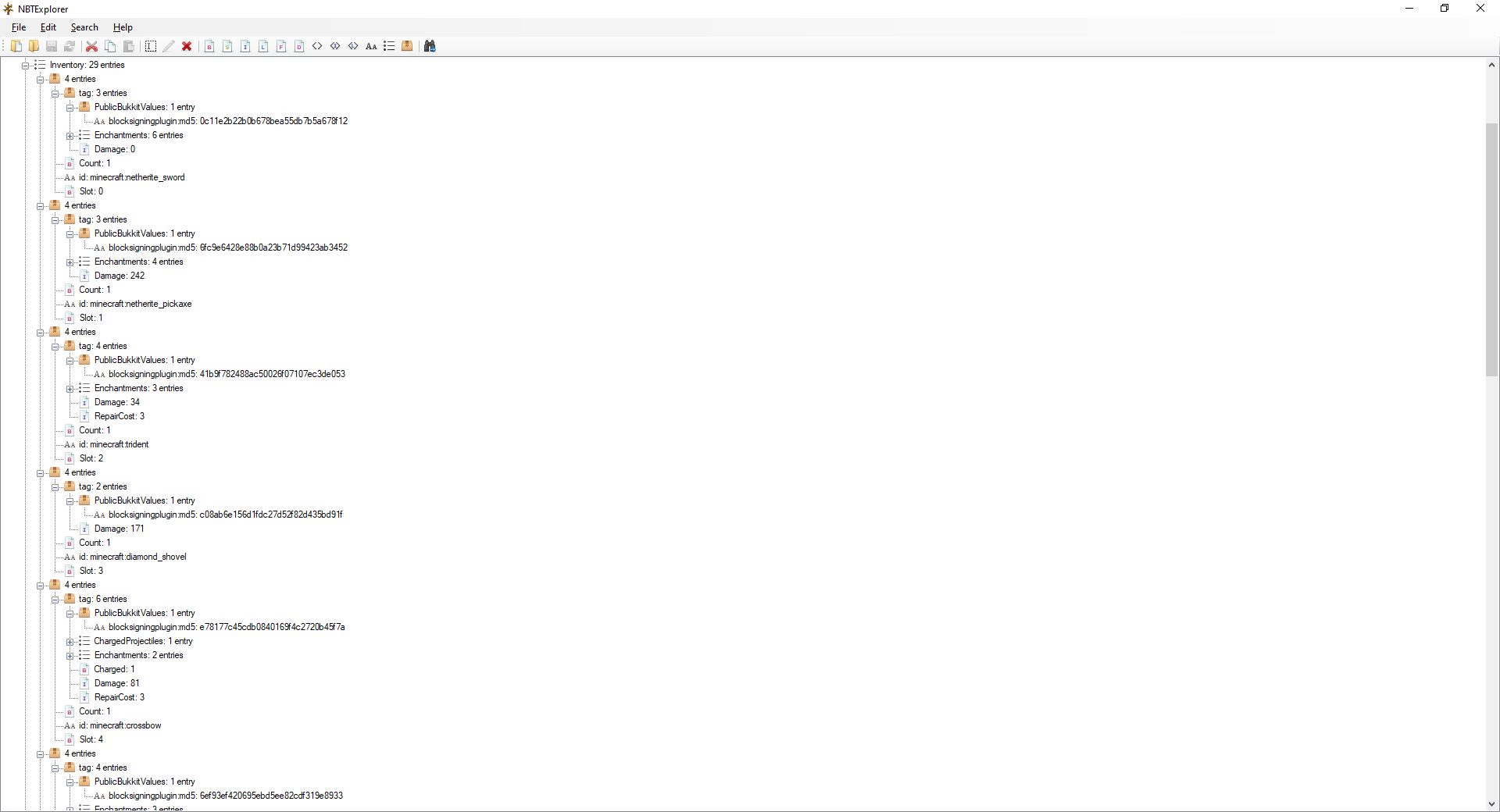Viewport: 1500px width, 812px height.
Task: Select the Damage: 242 tree entry
Action: click(119, 276)
